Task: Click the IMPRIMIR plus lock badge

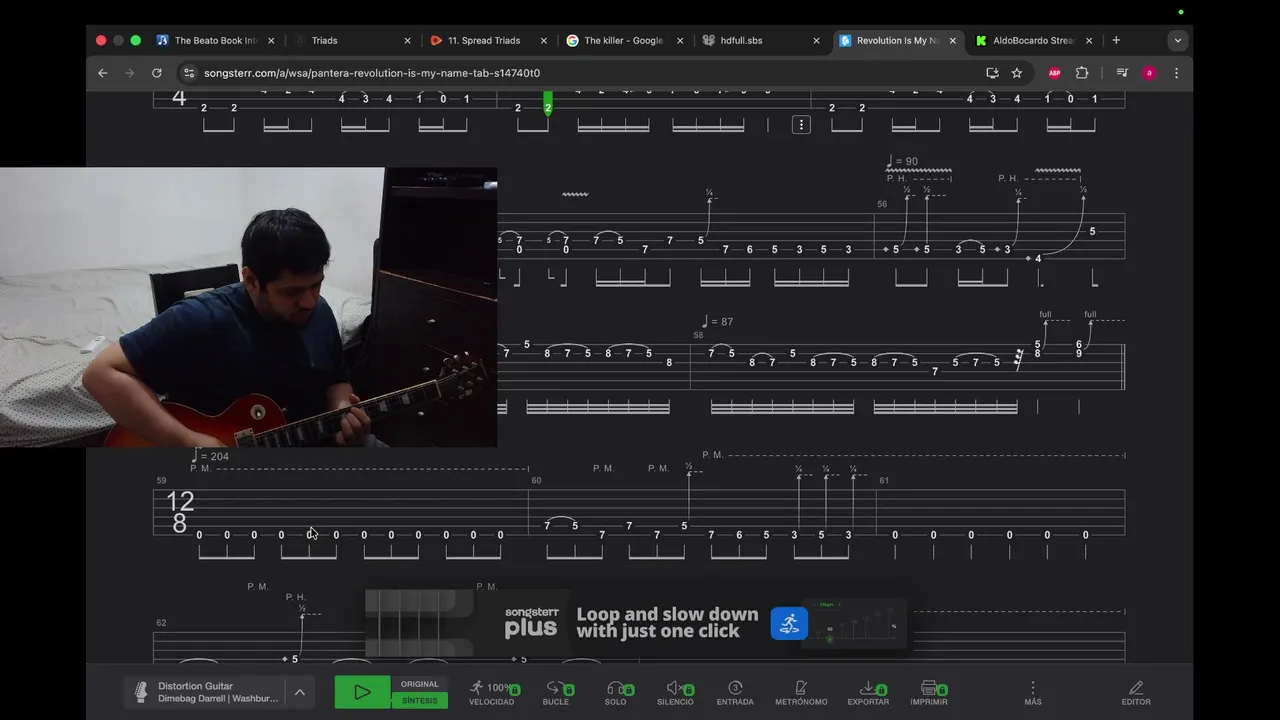Action: click(x=942, y=690)
